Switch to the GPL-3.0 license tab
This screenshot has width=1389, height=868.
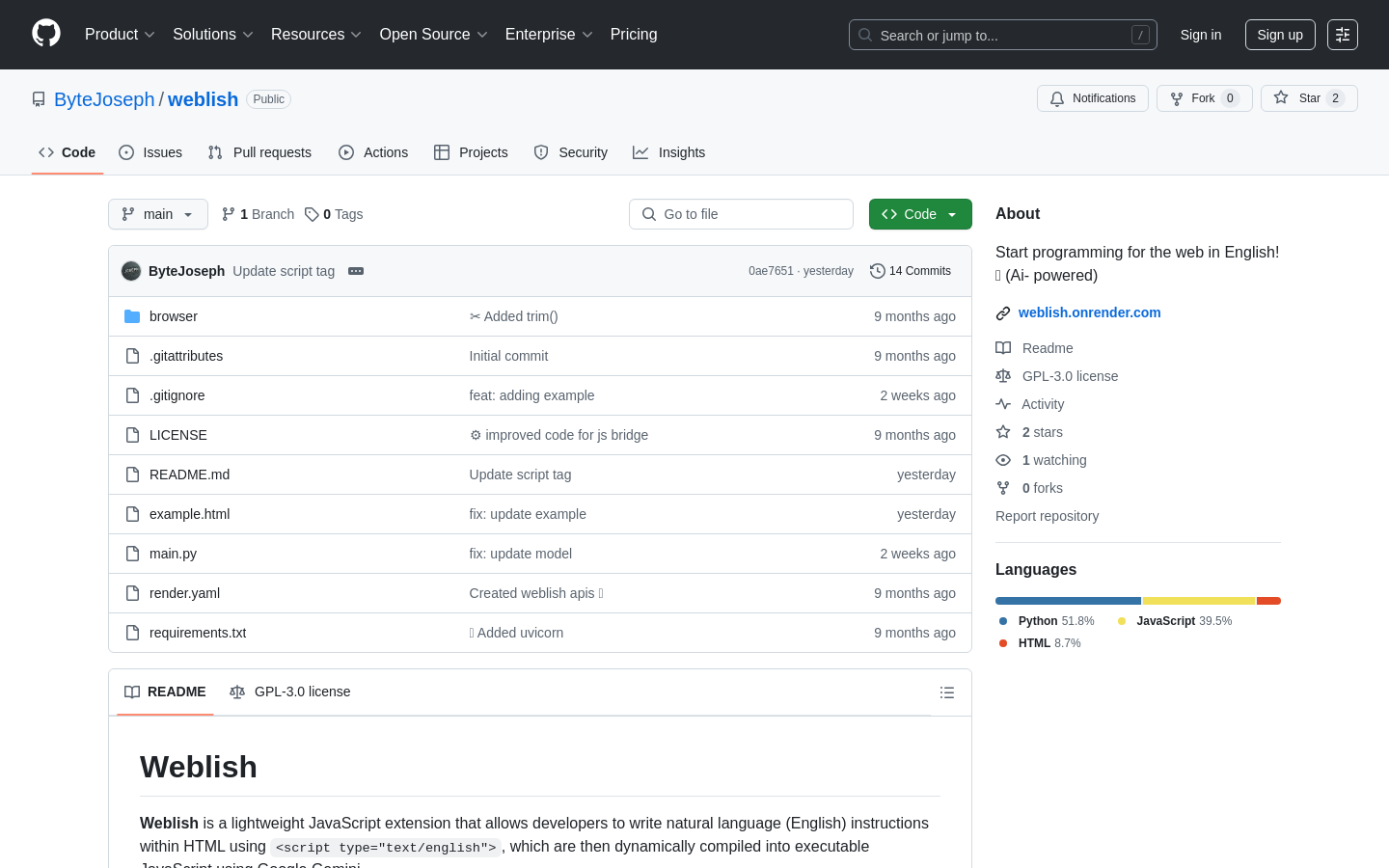[x=290, y=692]
